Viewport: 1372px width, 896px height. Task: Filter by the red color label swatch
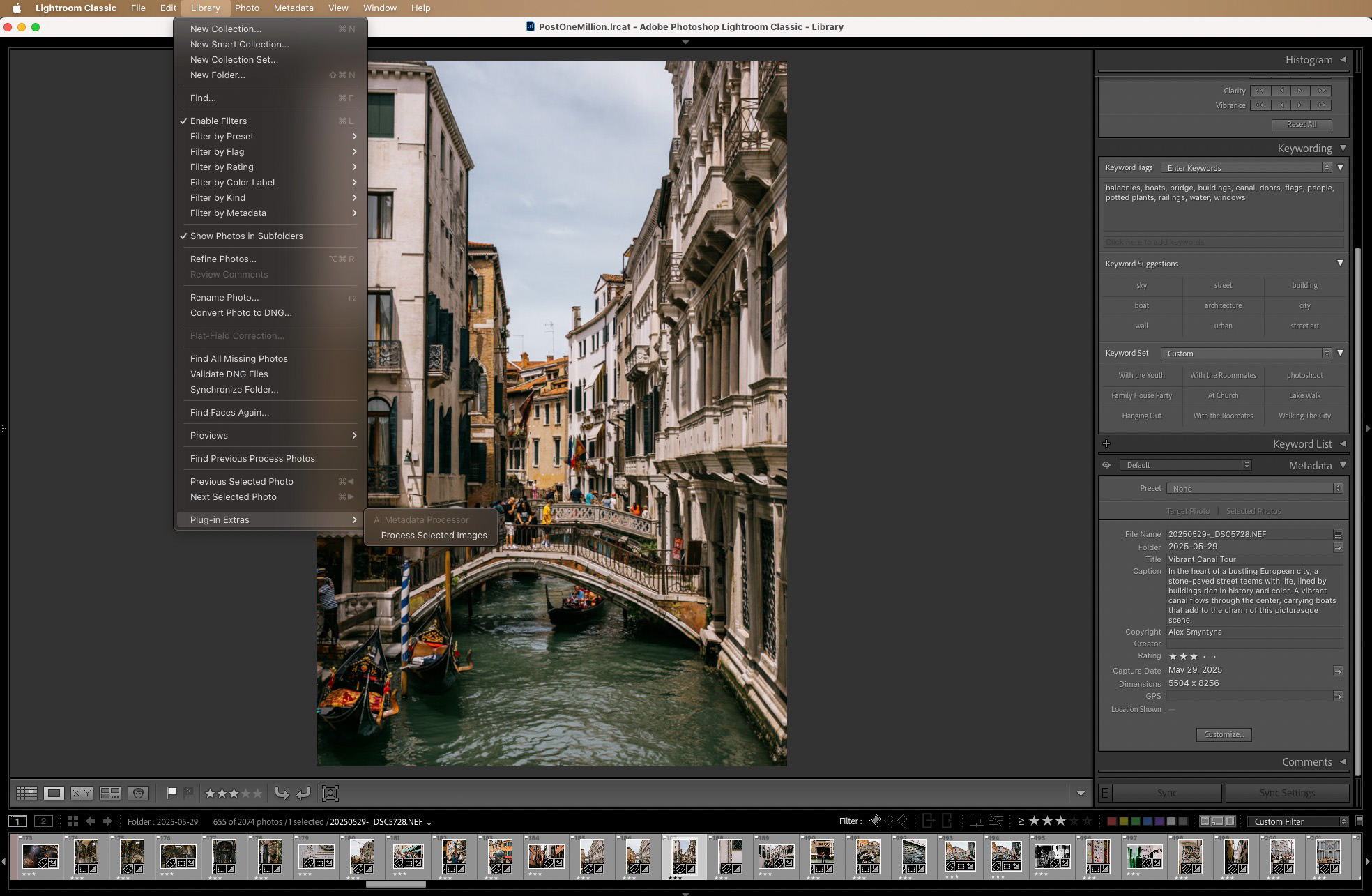tap(1112, 821)
